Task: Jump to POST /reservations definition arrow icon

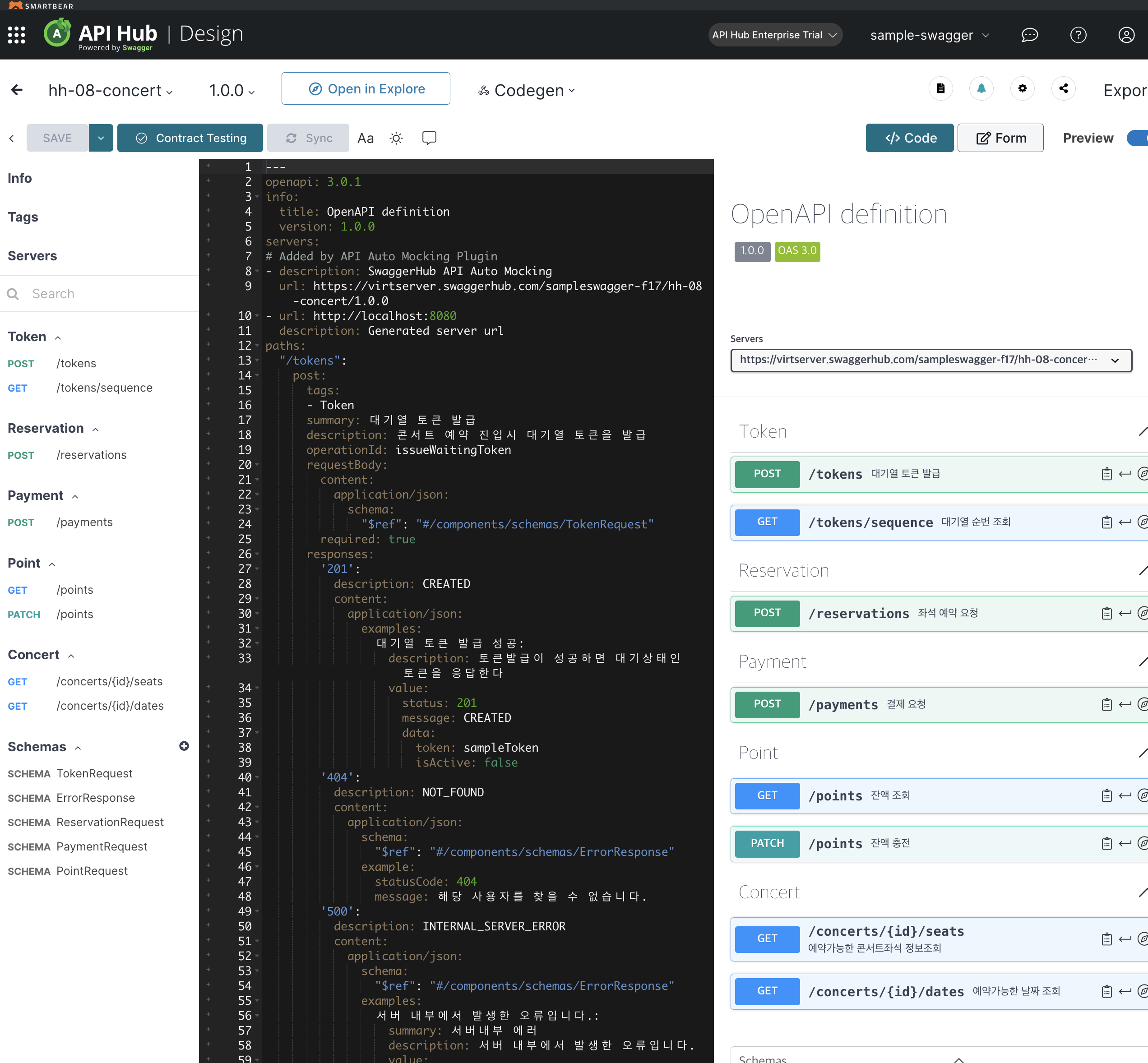Action: [x=1125, y=613]
